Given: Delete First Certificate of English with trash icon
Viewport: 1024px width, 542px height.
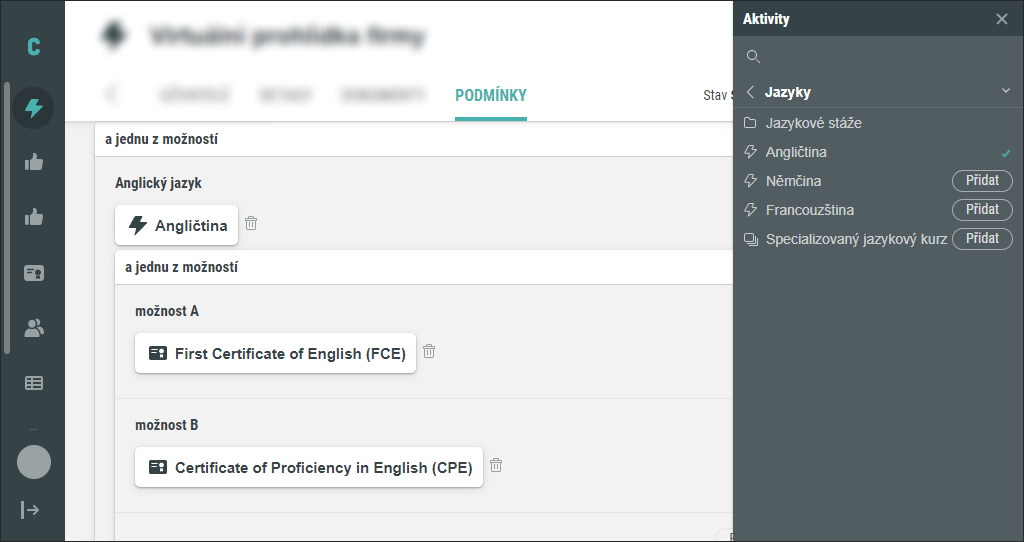Looking at the screenshot, I should (x=429, y=351).
